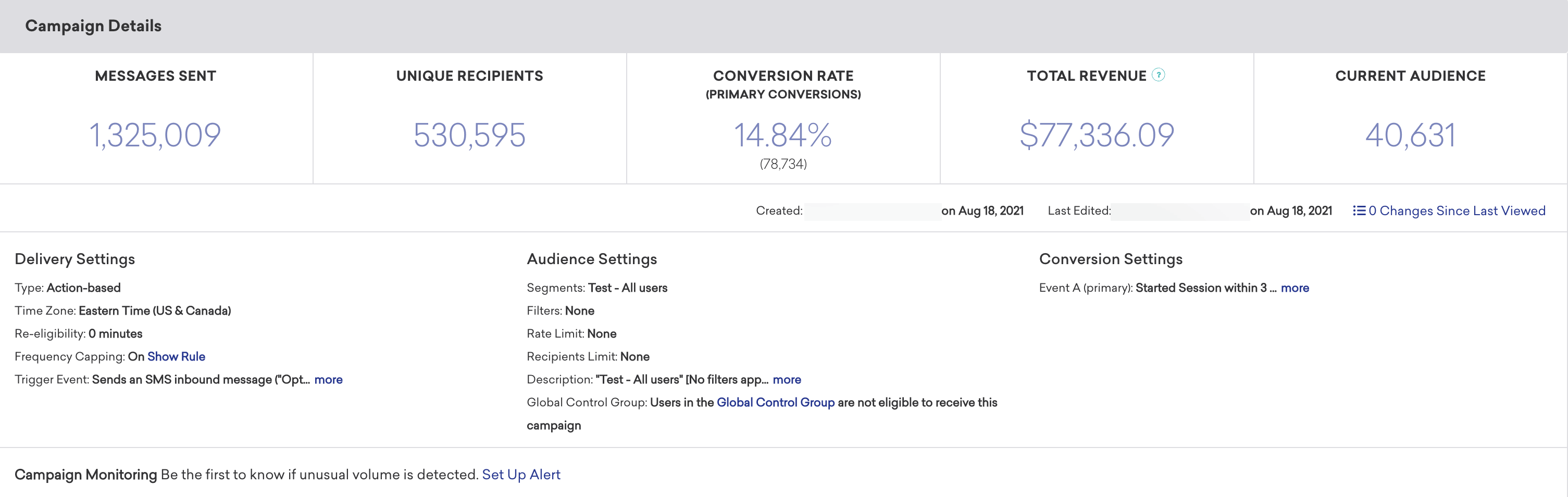Click the 14.84% conversion rate value
The height and width of the screenshot is (497, 1568).
click(x=783, y=134)
